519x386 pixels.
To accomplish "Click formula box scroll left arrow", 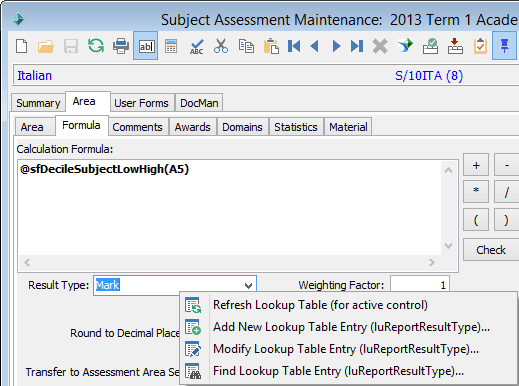I will pyautogui.click(x=27, y=263).
